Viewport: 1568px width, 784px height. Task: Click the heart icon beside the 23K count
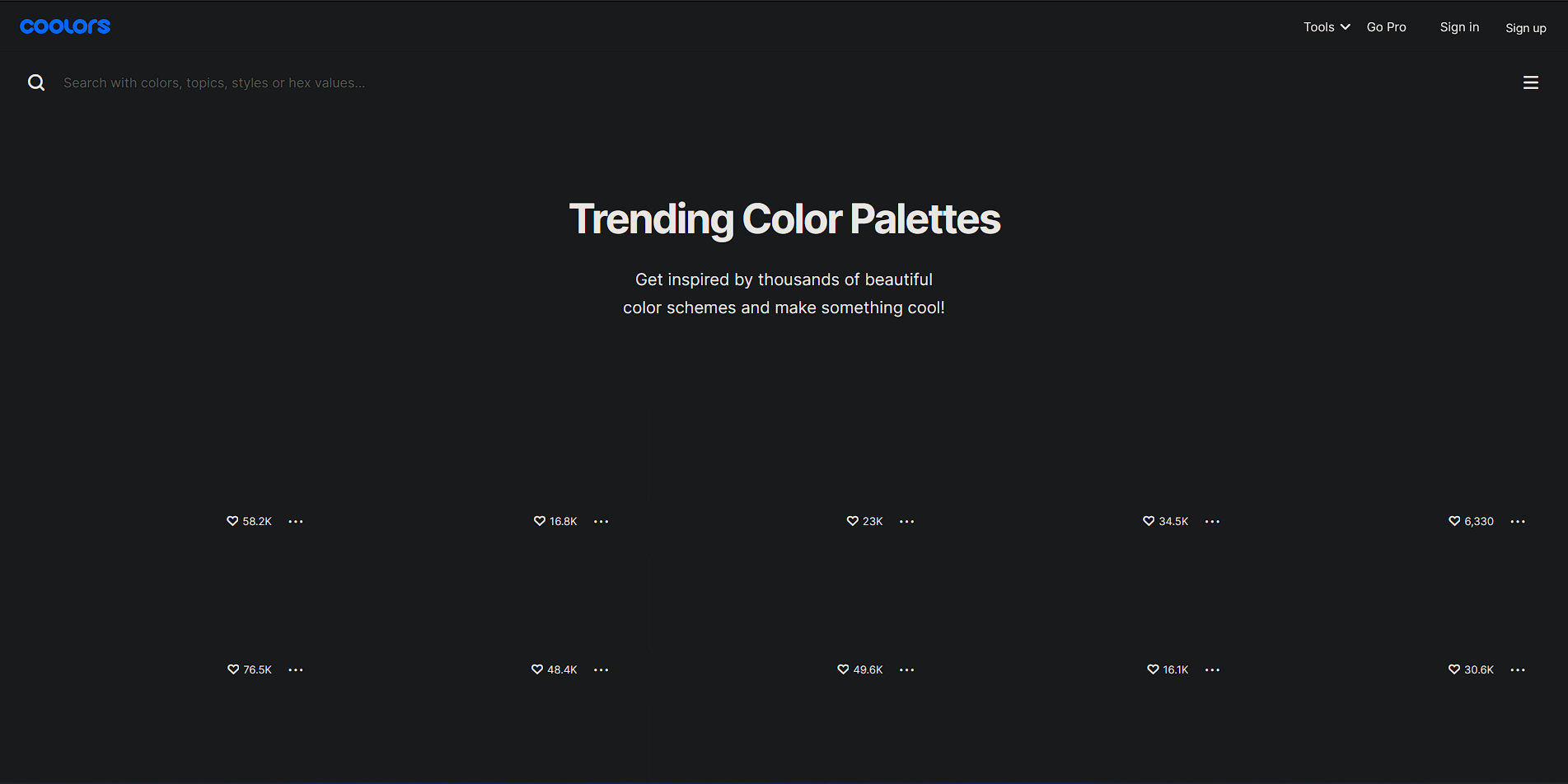(x=852, y=521)
